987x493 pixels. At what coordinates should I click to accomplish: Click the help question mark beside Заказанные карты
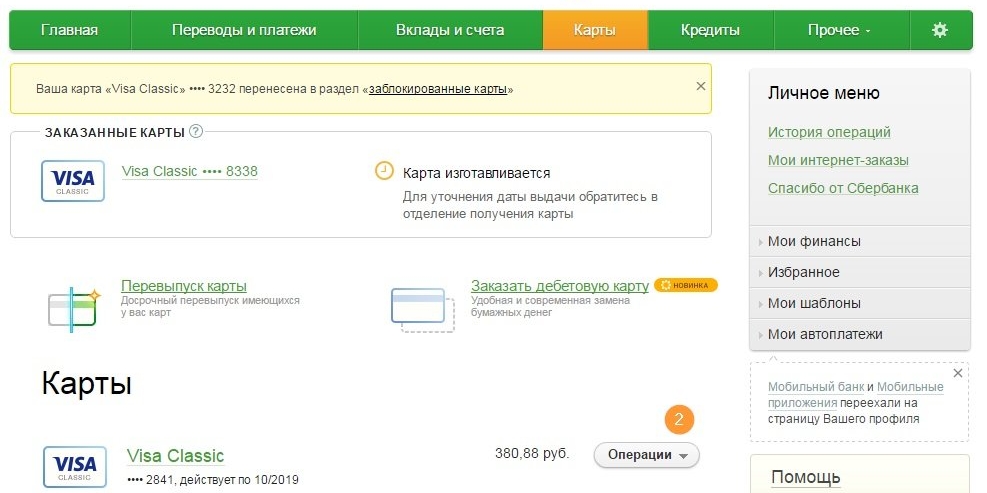pos(196,131)
